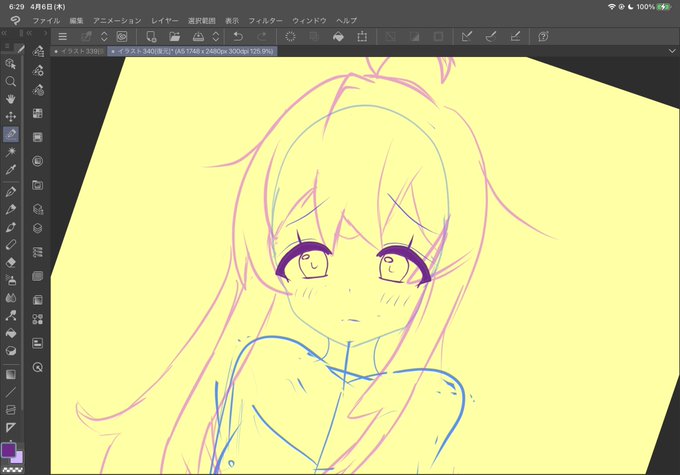Select the vector Correct line tool

11,315
